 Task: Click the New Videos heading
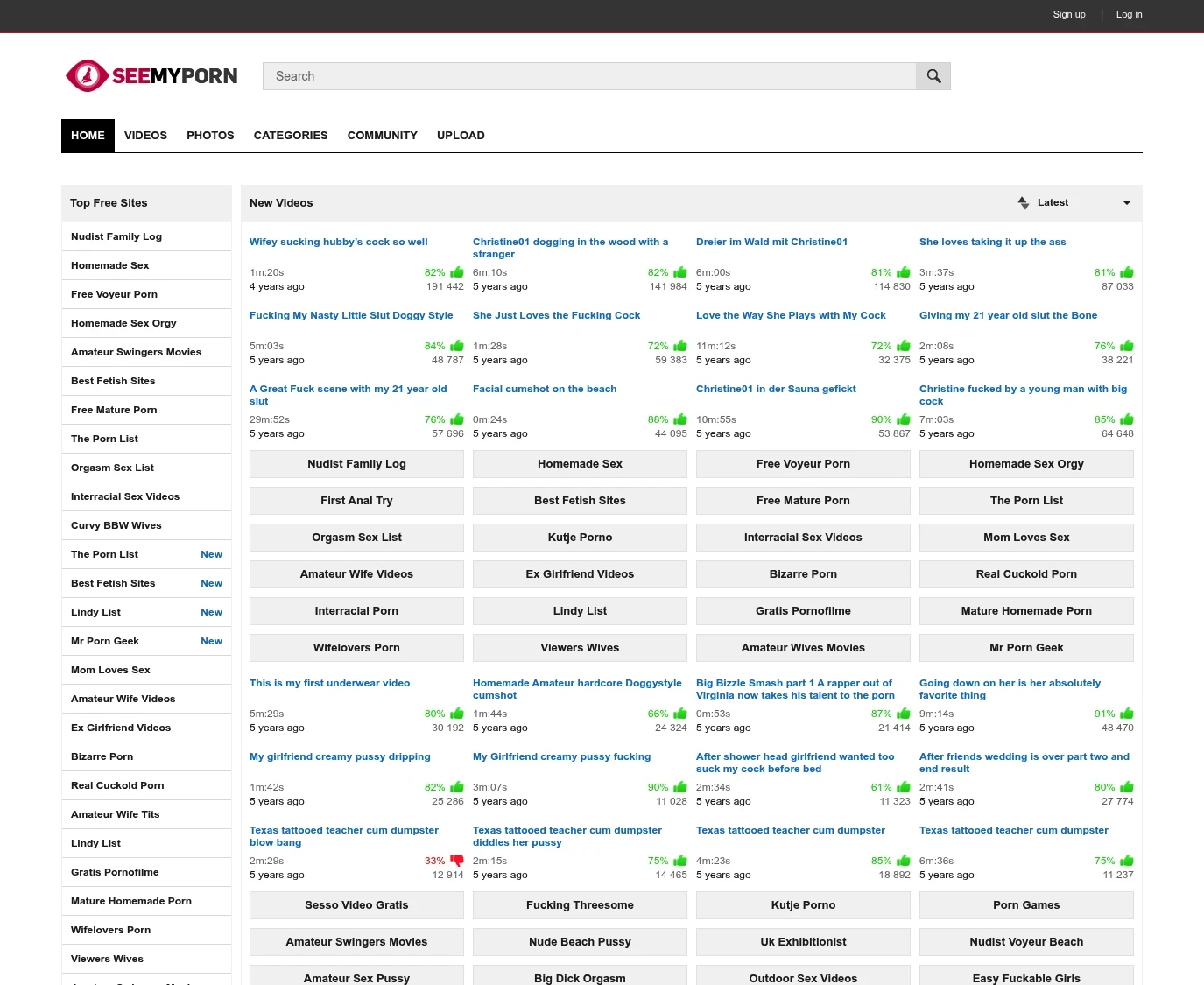[281, 203]
